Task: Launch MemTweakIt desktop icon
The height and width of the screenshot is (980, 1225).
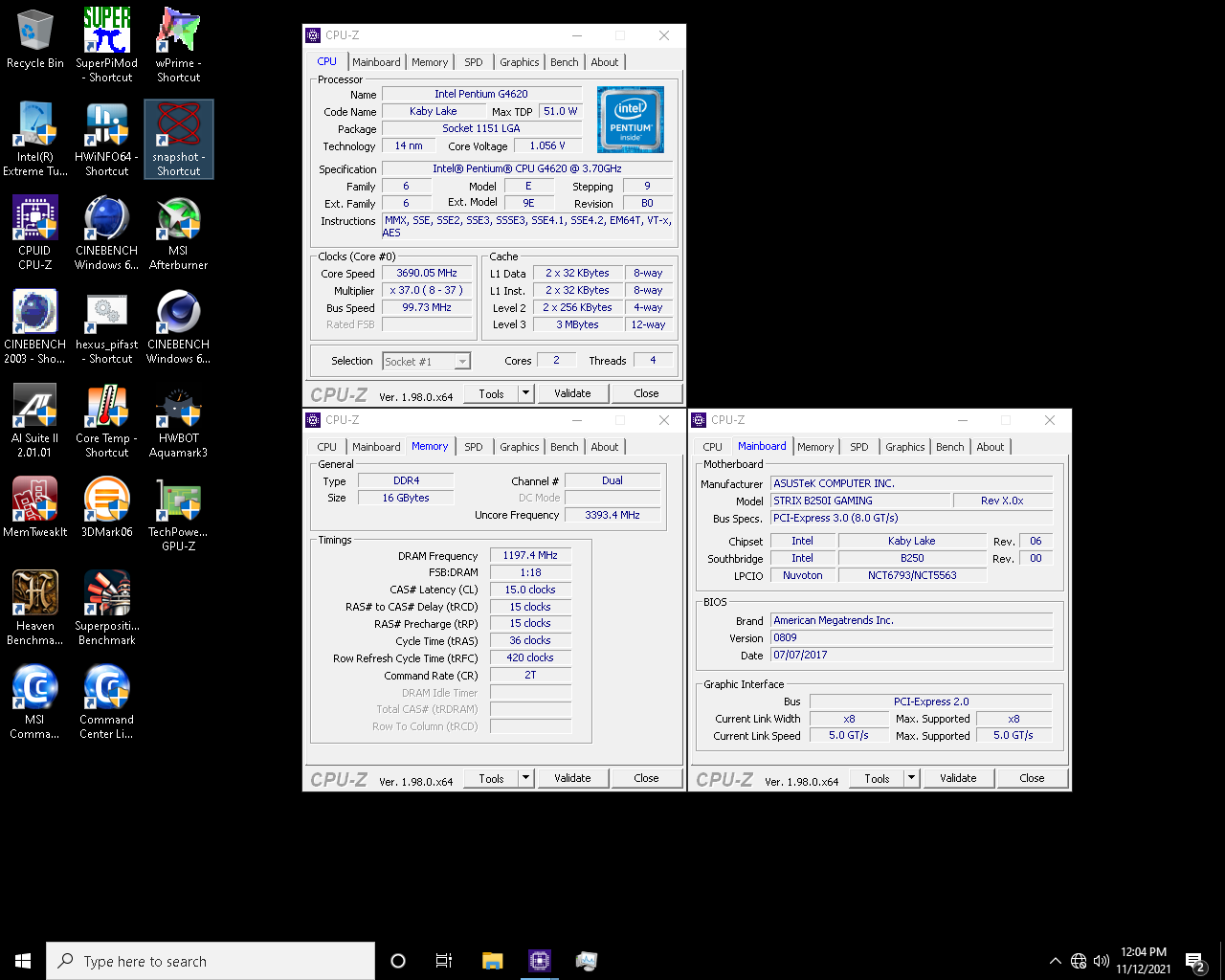Action: coord(35,507)
